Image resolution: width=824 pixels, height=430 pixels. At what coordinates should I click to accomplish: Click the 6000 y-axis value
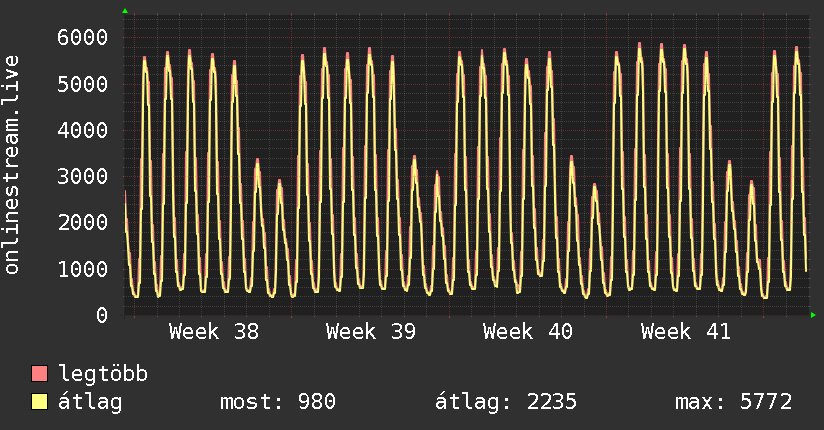point(83,37)
